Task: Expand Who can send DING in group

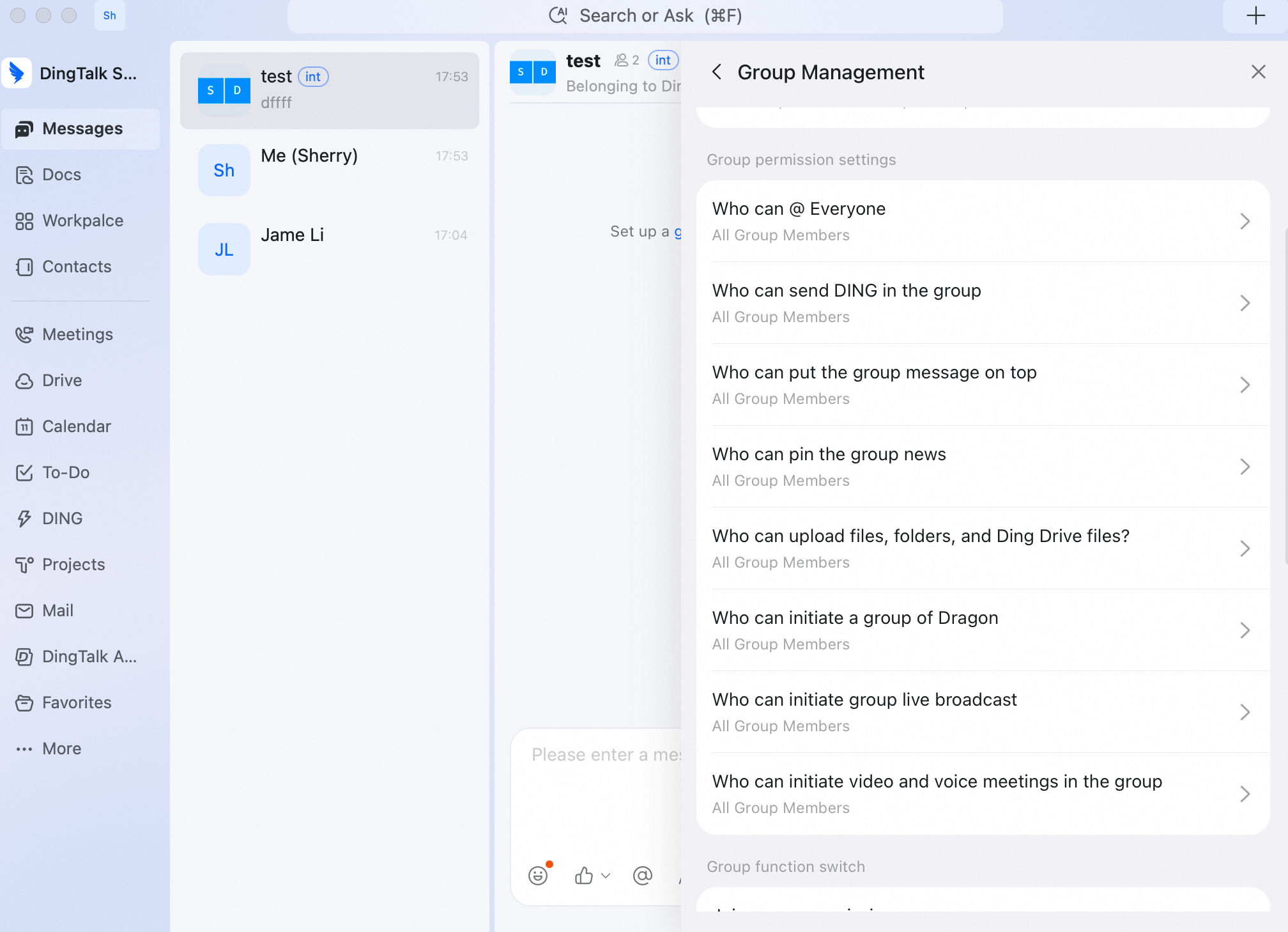Action: (983, 303)
